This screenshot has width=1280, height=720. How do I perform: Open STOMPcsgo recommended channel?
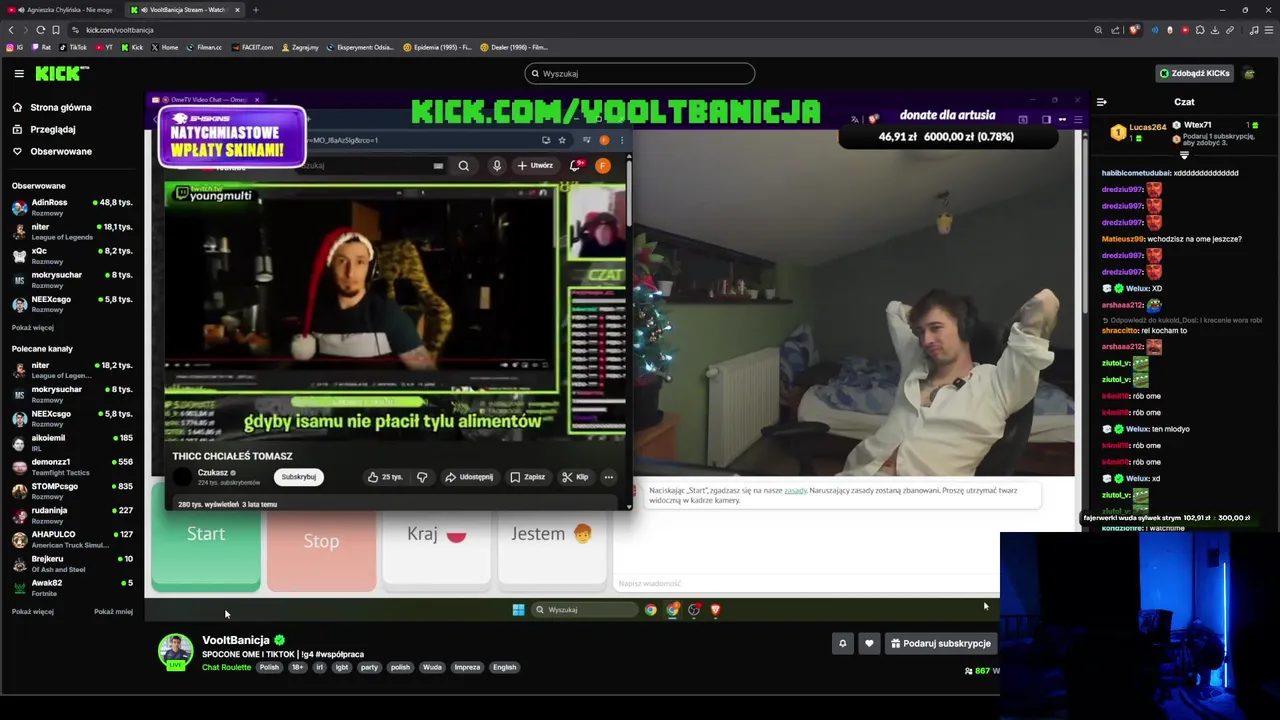pyautogui.click(x=72, y=491)
